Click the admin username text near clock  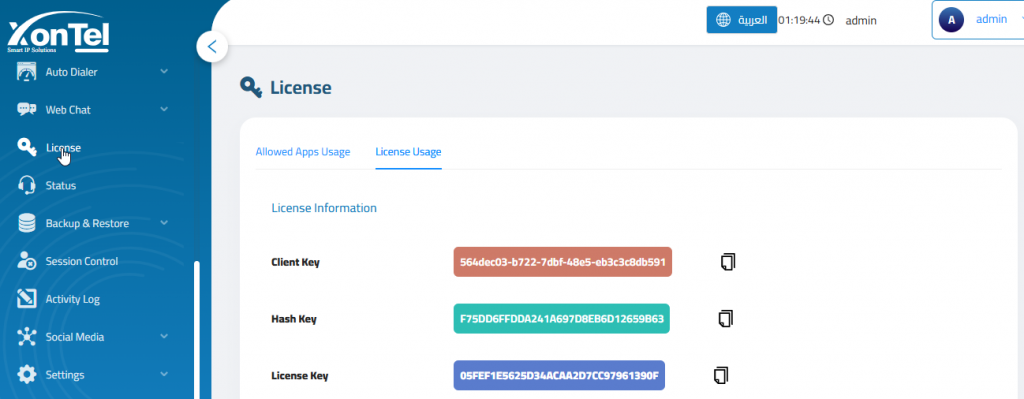click(861, 21)
